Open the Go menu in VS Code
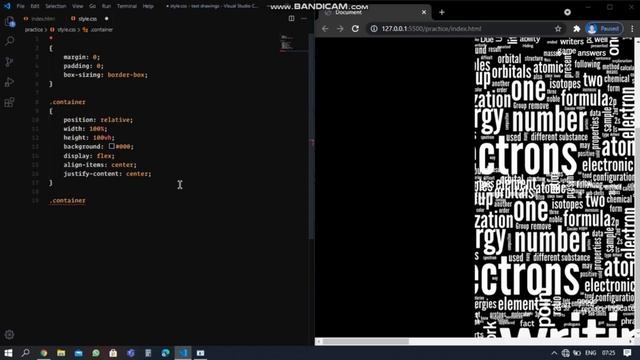Screen dimensions: 640x360 click(x=93, y=6)
